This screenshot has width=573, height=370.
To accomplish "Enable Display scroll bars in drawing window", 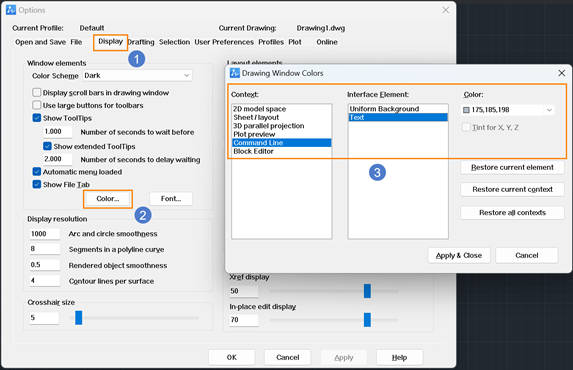I will pos(37,92).
